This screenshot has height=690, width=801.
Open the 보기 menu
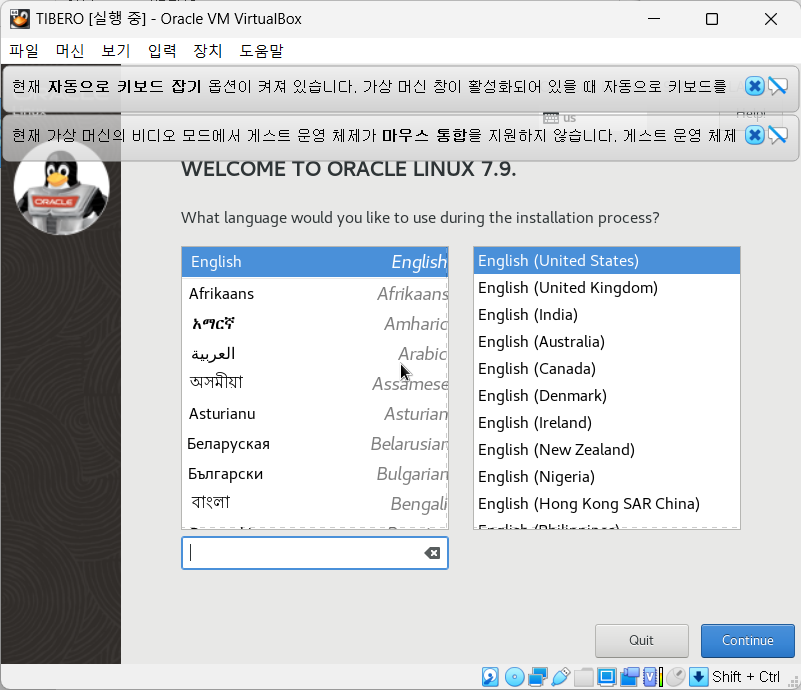(116, 51)
